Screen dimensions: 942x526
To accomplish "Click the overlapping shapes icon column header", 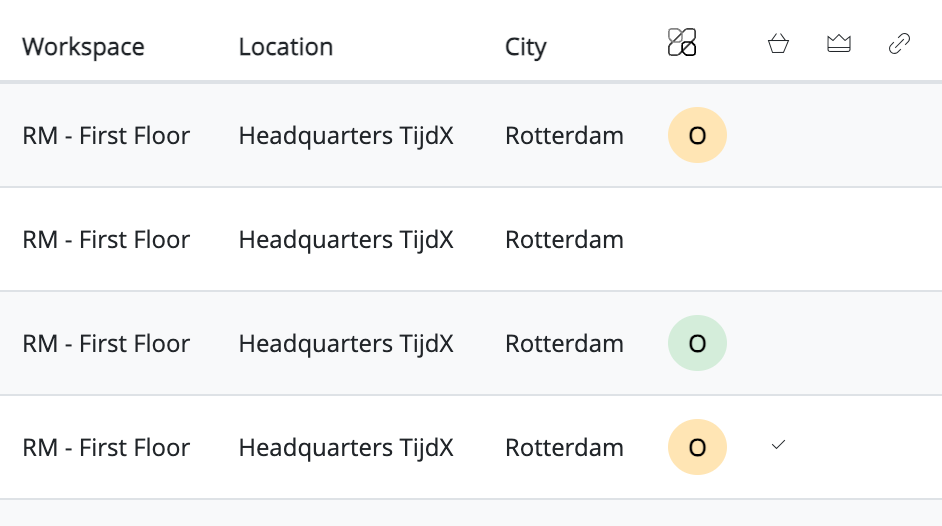I will point(682,43).
